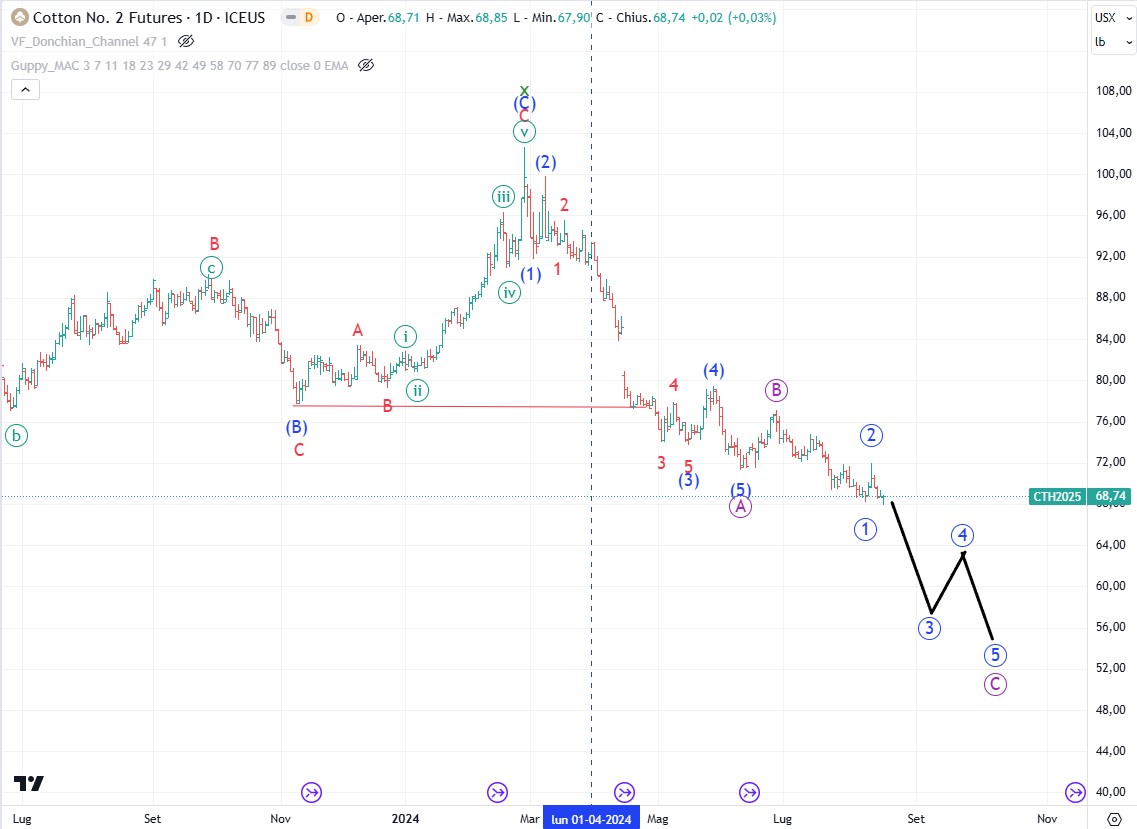Select the blue circled 5 wave label

[x=995, y=655]
